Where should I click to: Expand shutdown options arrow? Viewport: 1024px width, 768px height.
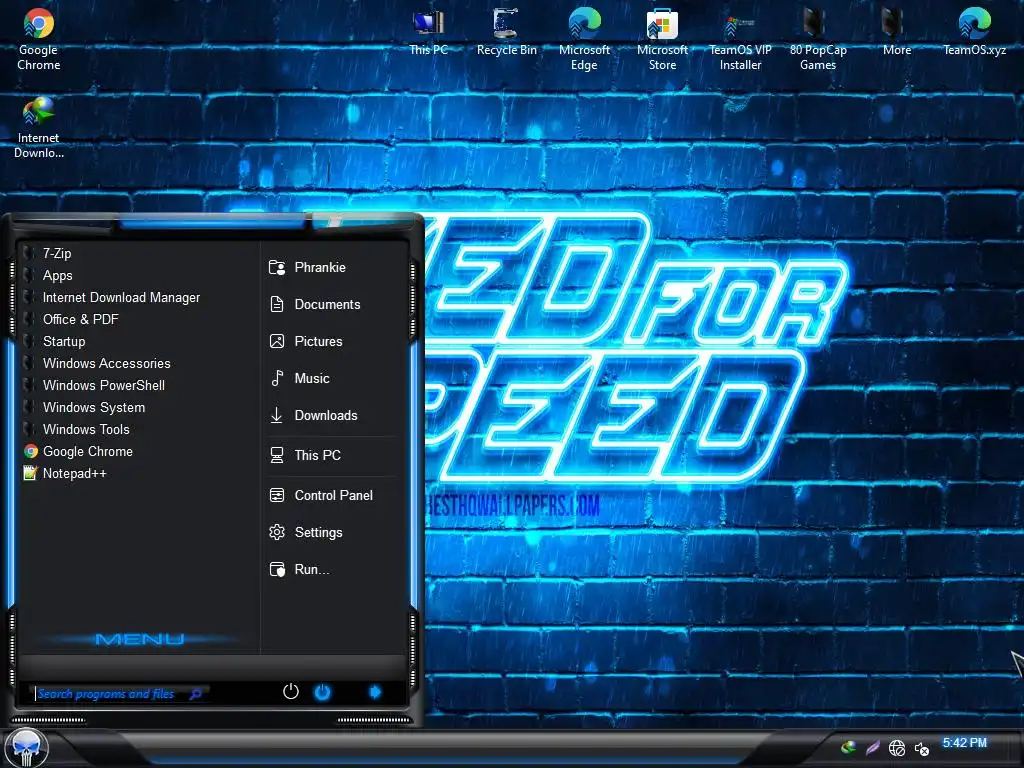(x=375, y=692)
